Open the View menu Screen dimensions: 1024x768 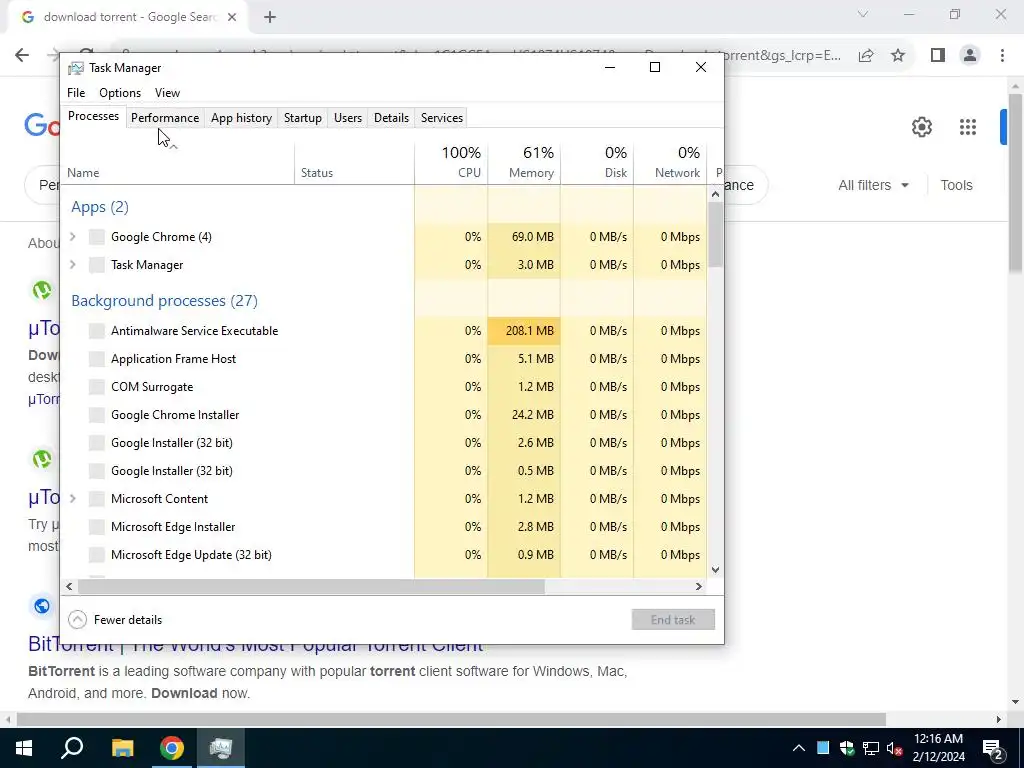(x=167, y=93)
